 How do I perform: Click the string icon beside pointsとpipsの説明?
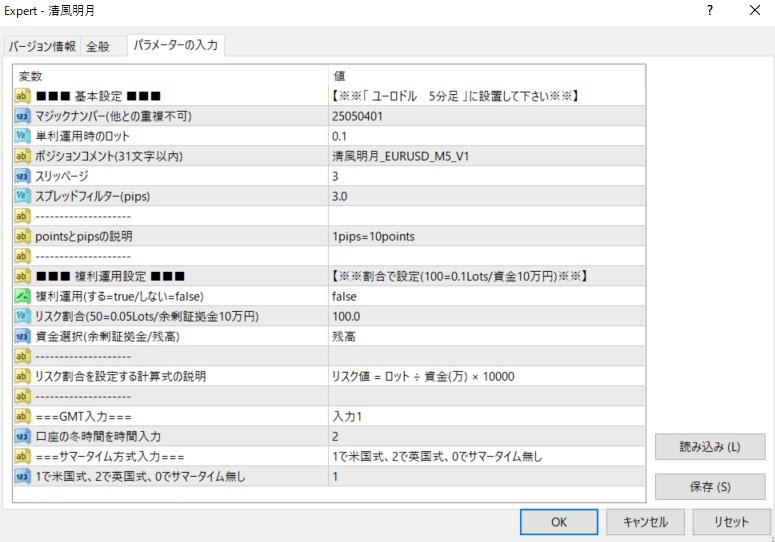coord(22,236)
